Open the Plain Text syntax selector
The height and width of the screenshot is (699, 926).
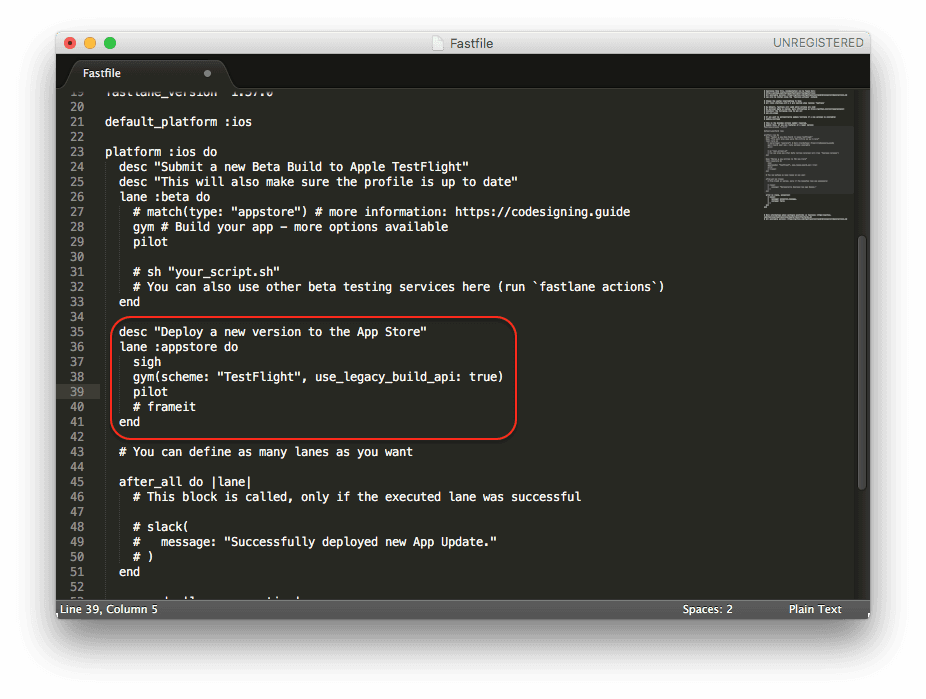click(814, 609)
